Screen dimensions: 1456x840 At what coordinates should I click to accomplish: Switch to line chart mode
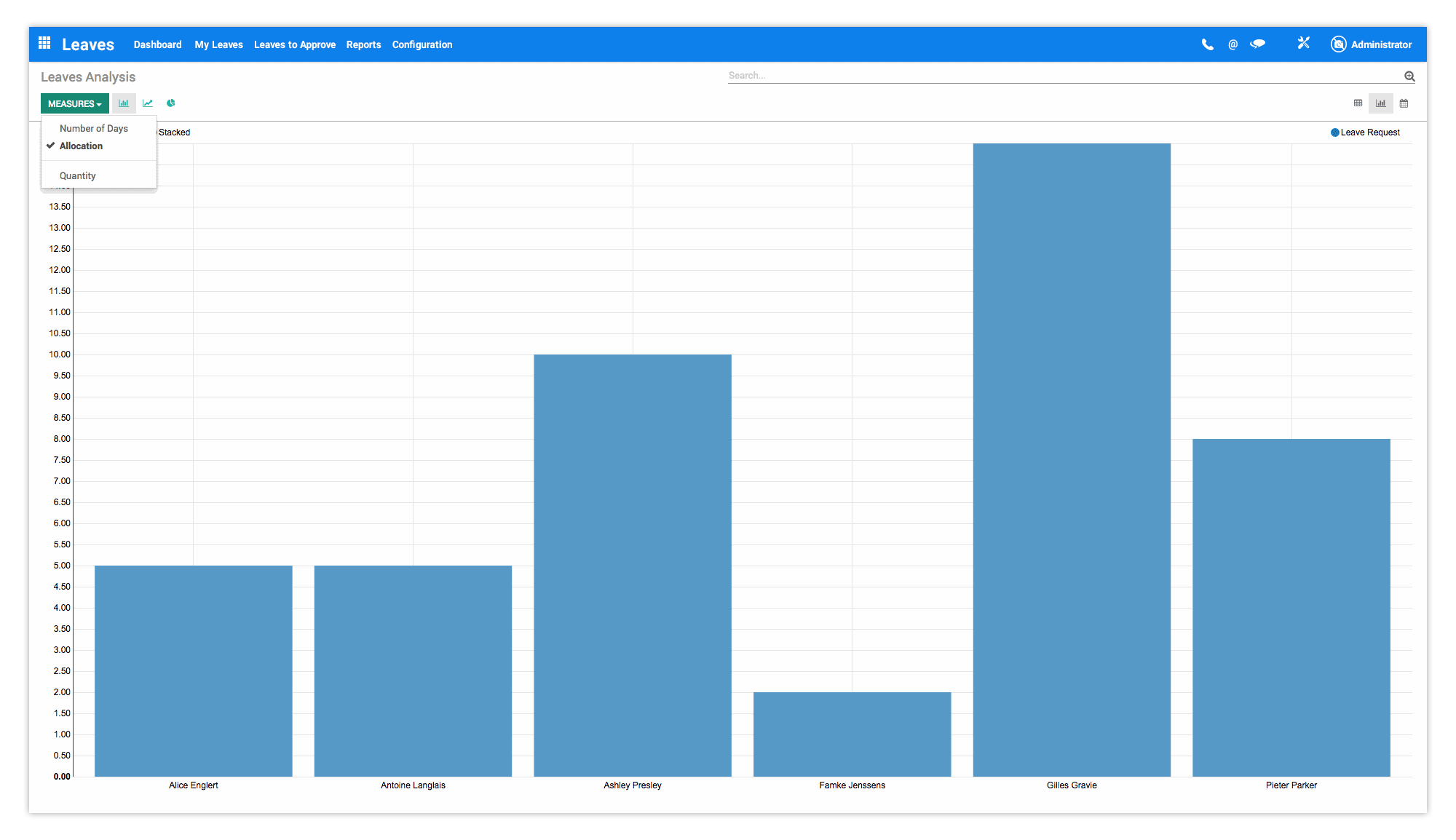click(x=148, y=103)
